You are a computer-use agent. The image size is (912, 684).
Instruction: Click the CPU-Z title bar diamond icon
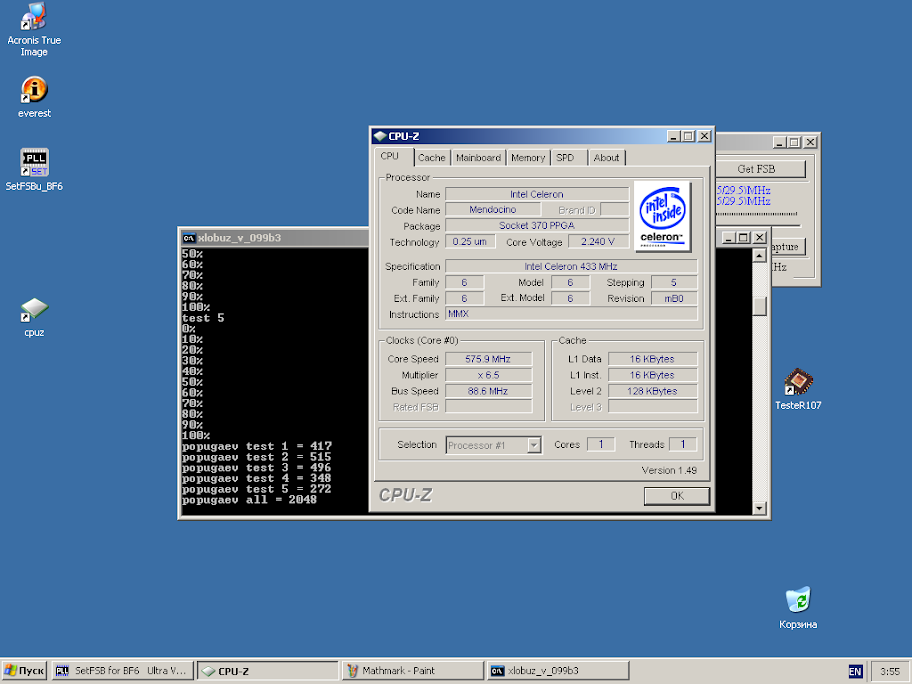pos(380,136)
